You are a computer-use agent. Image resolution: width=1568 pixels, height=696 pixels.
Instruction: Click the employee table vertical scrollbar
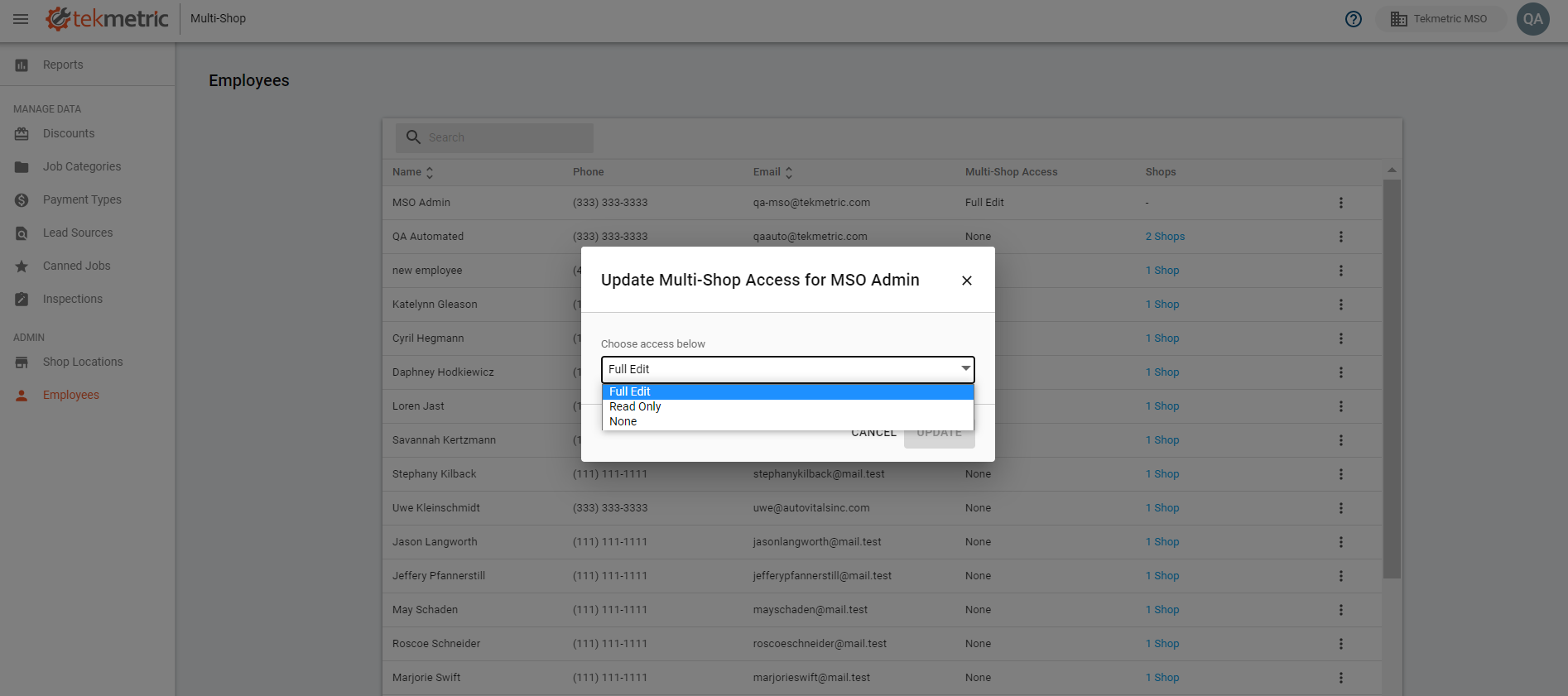pos(1392,379)
